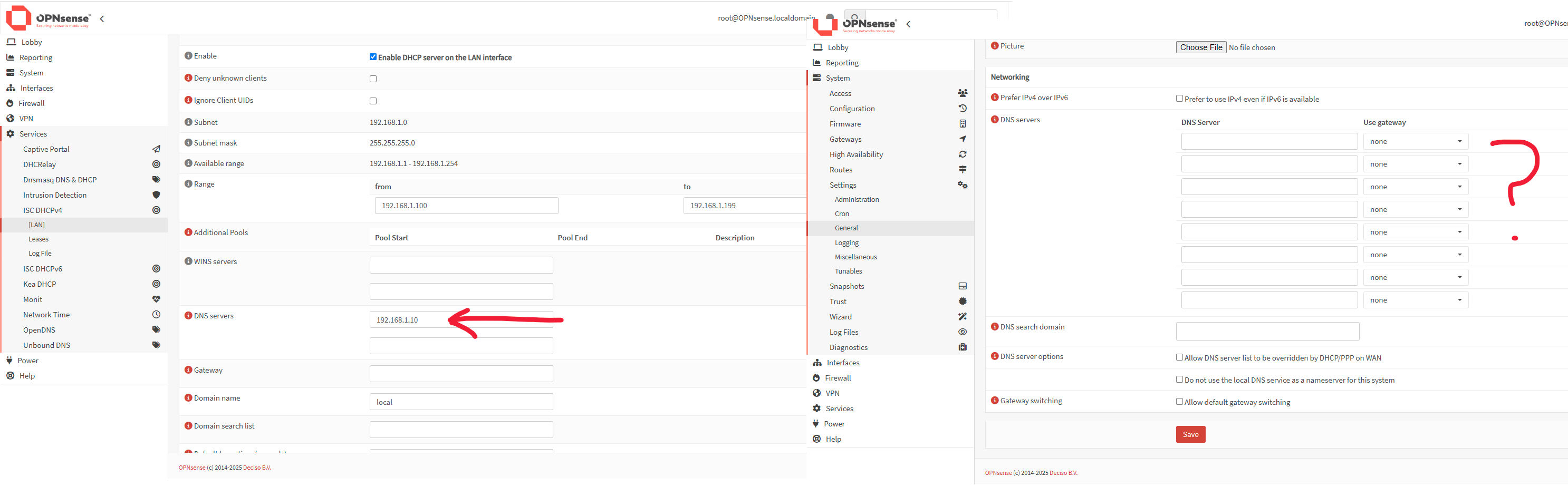1568x486 pixels.
Task: Open second Use gateway dropdown
Action: click(x=1415, y=163)
